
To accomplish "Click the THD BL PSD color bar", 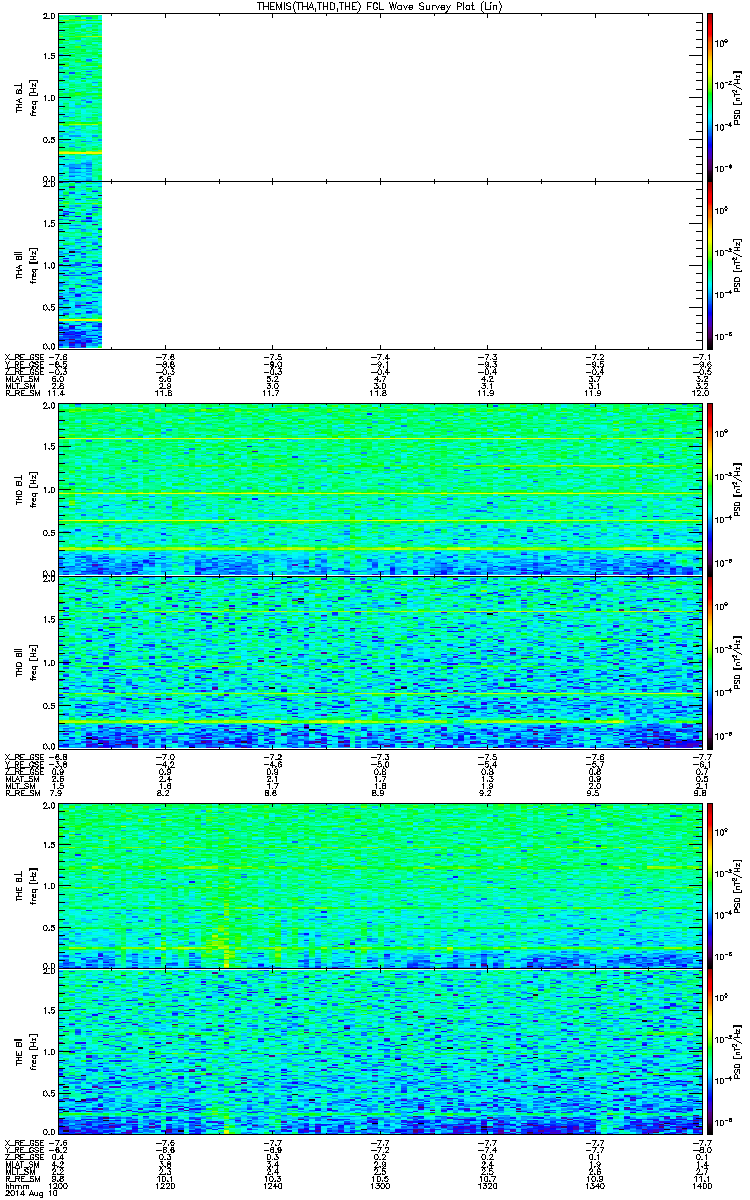I will click(709, 488).
